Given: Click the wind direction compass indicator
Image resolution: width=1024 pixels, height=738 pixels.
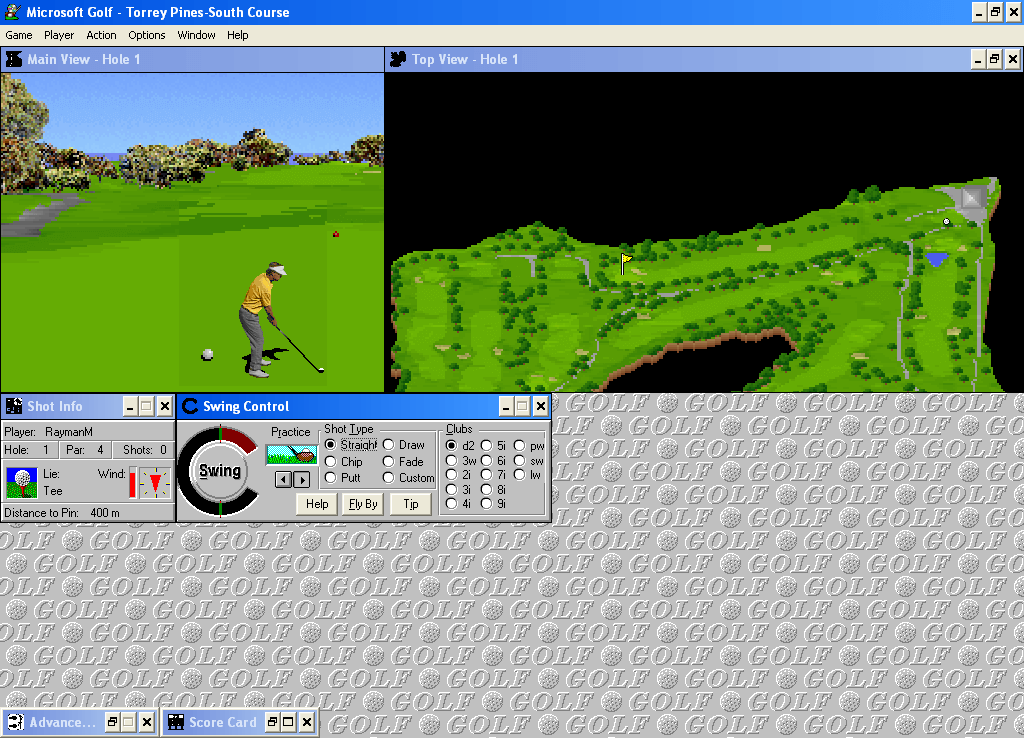Looking at the screenshot, I should 156,483.
